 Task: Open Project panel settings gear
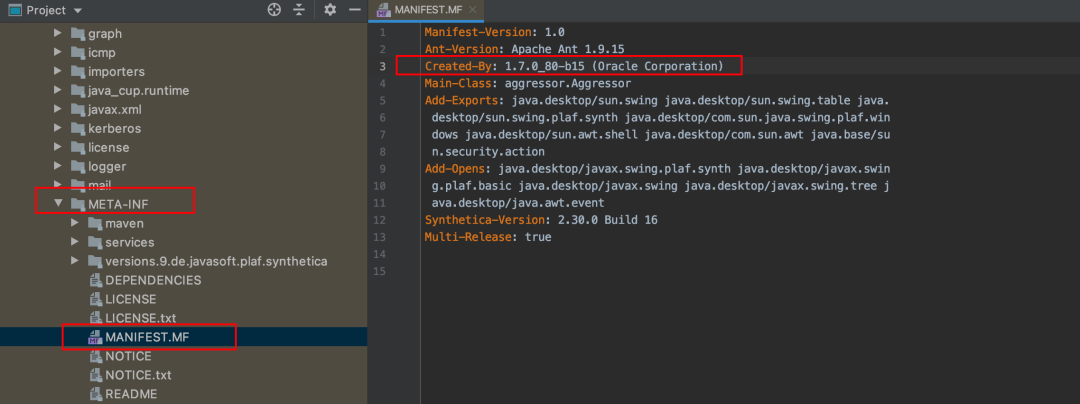click(x=330, y=10)
